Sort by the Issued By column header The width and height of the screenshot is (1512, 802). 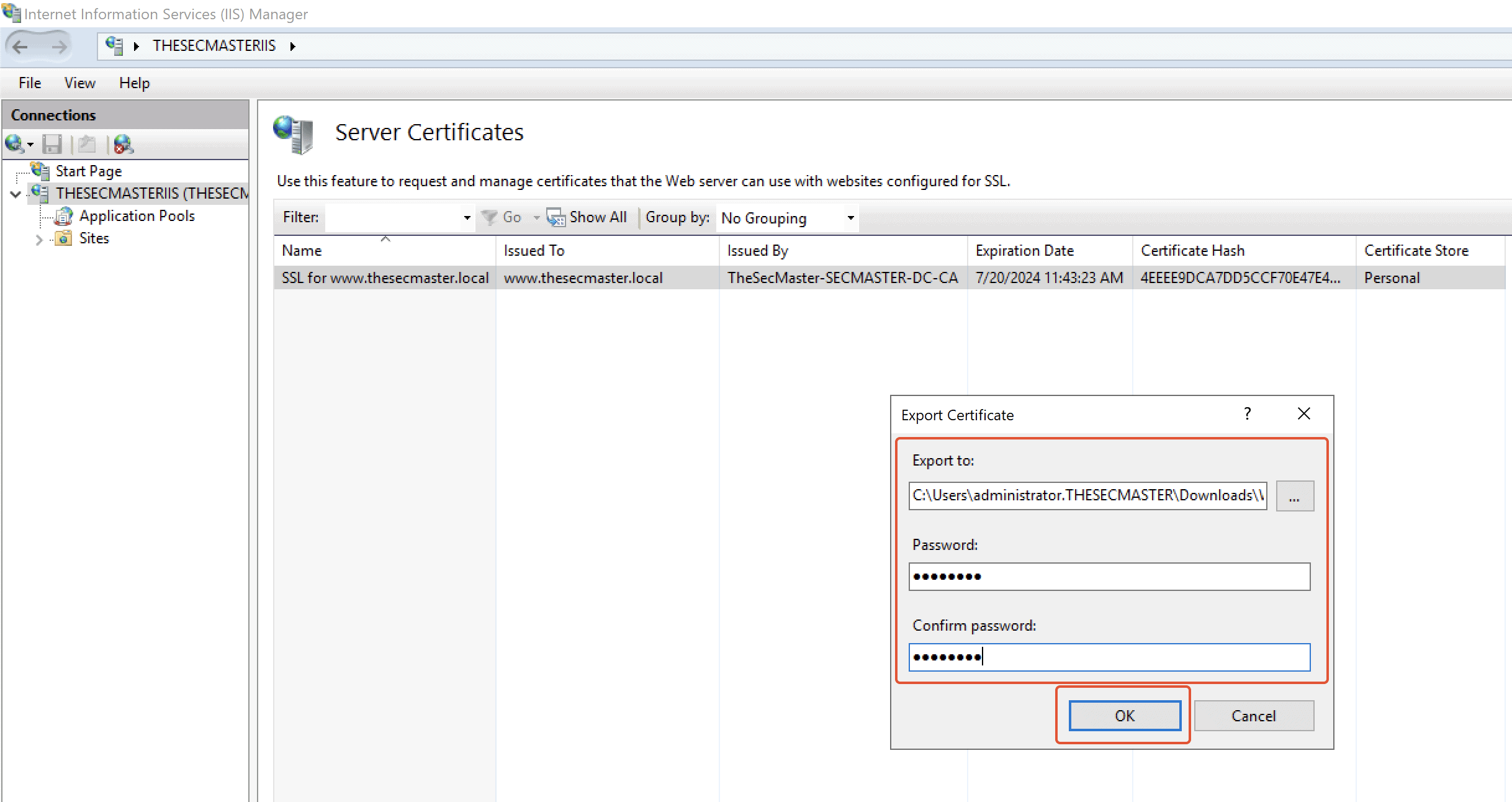pyautogui.click(x=844, y=251)
